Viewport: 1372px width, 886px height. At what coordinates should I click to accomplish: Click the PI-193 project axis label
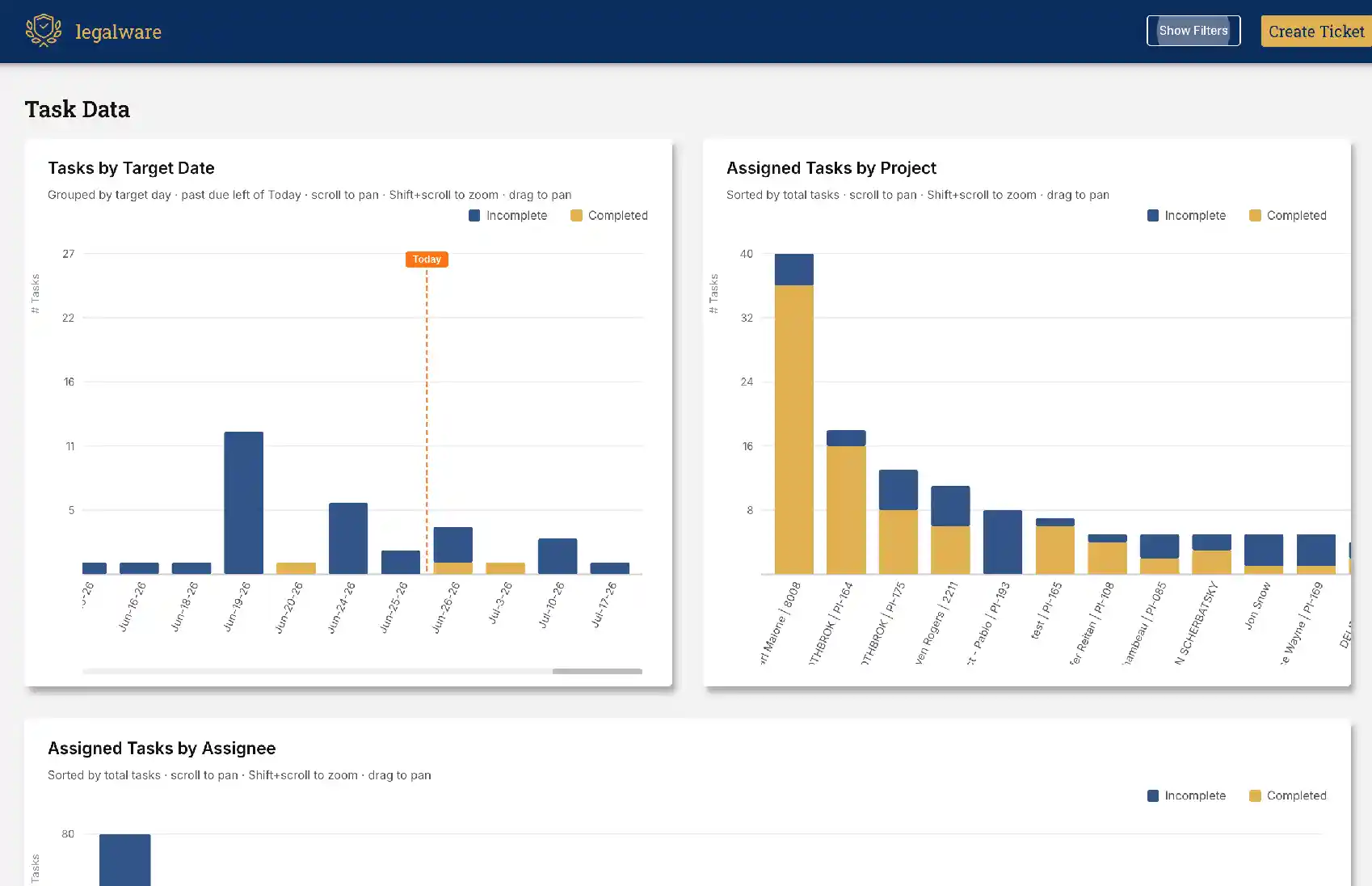point(989,622)
